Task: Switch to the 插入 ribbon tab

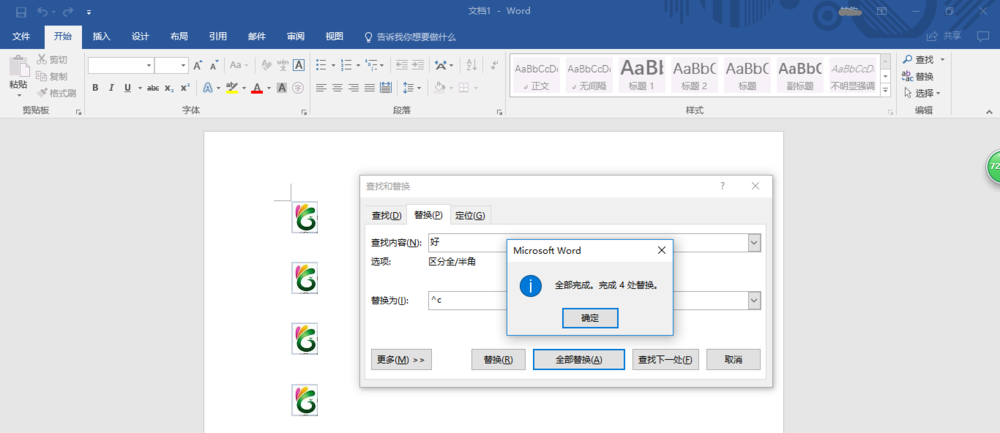Action: pos(101,36)
